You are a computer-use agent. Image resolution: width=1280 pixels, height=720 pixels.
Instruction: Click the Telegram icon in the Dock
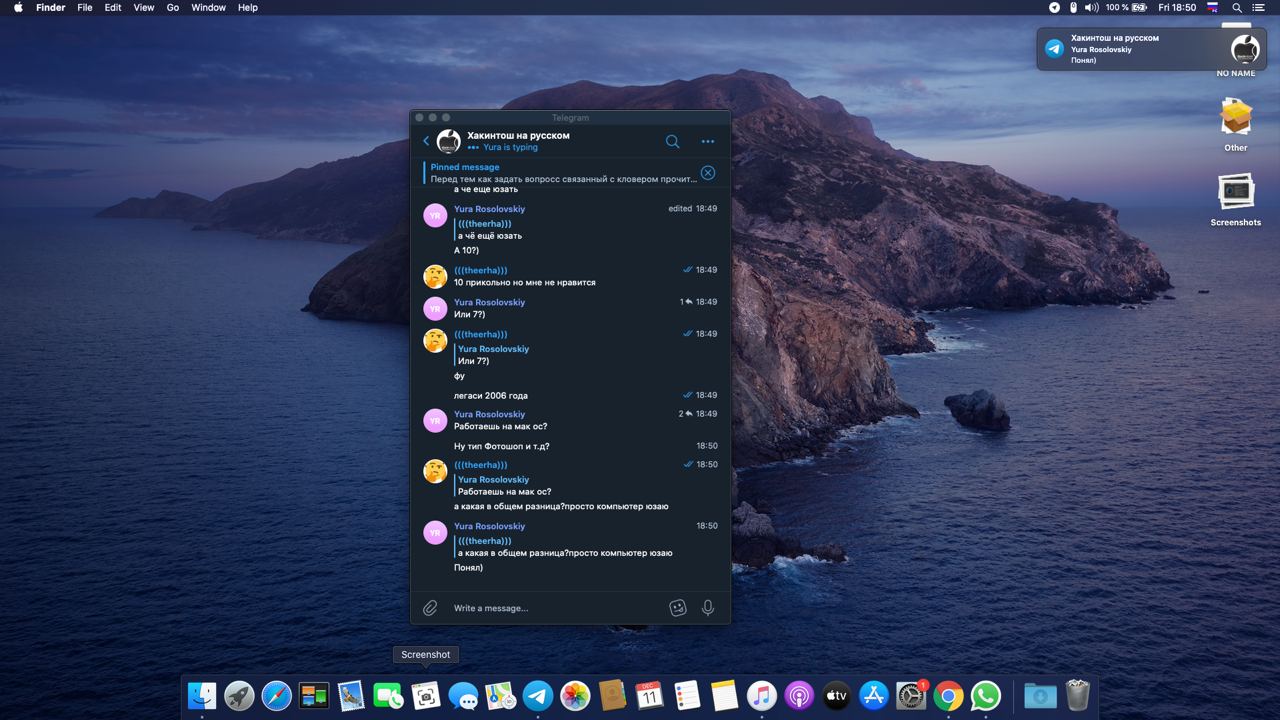pos(538,695)
